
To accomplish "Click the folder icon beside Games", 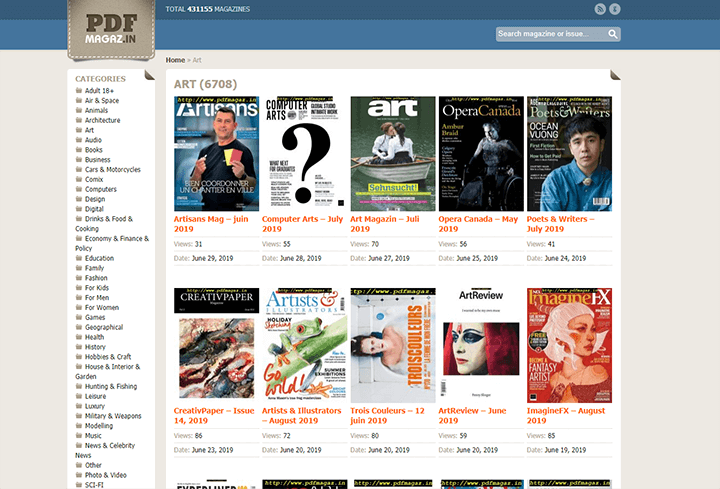I will click(79, 317).
